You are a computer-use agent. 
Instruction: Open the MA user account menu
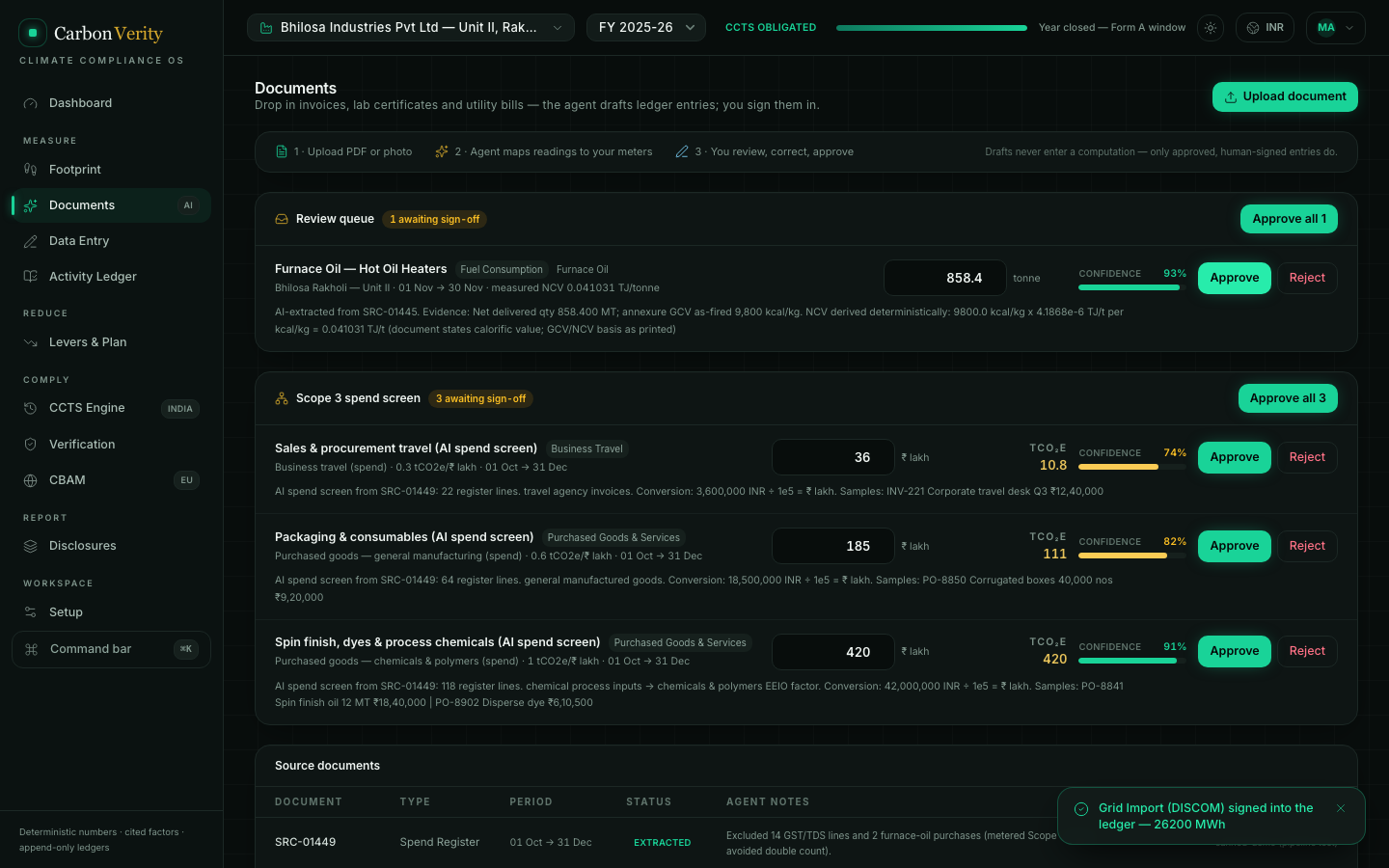[x=1336, y=28]
